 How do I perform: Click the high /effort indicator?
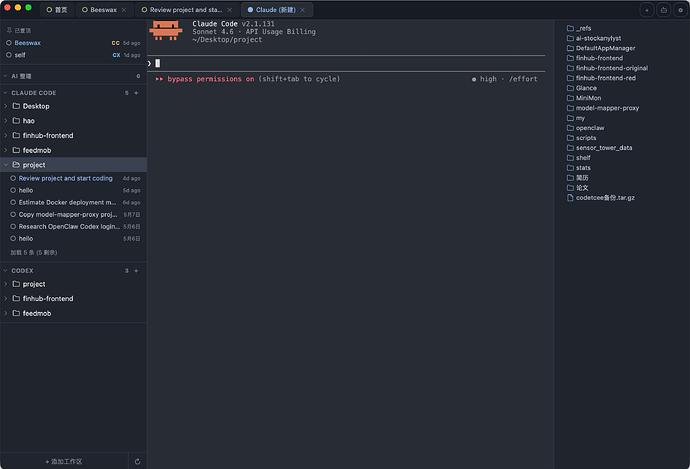tap(505, 79)
